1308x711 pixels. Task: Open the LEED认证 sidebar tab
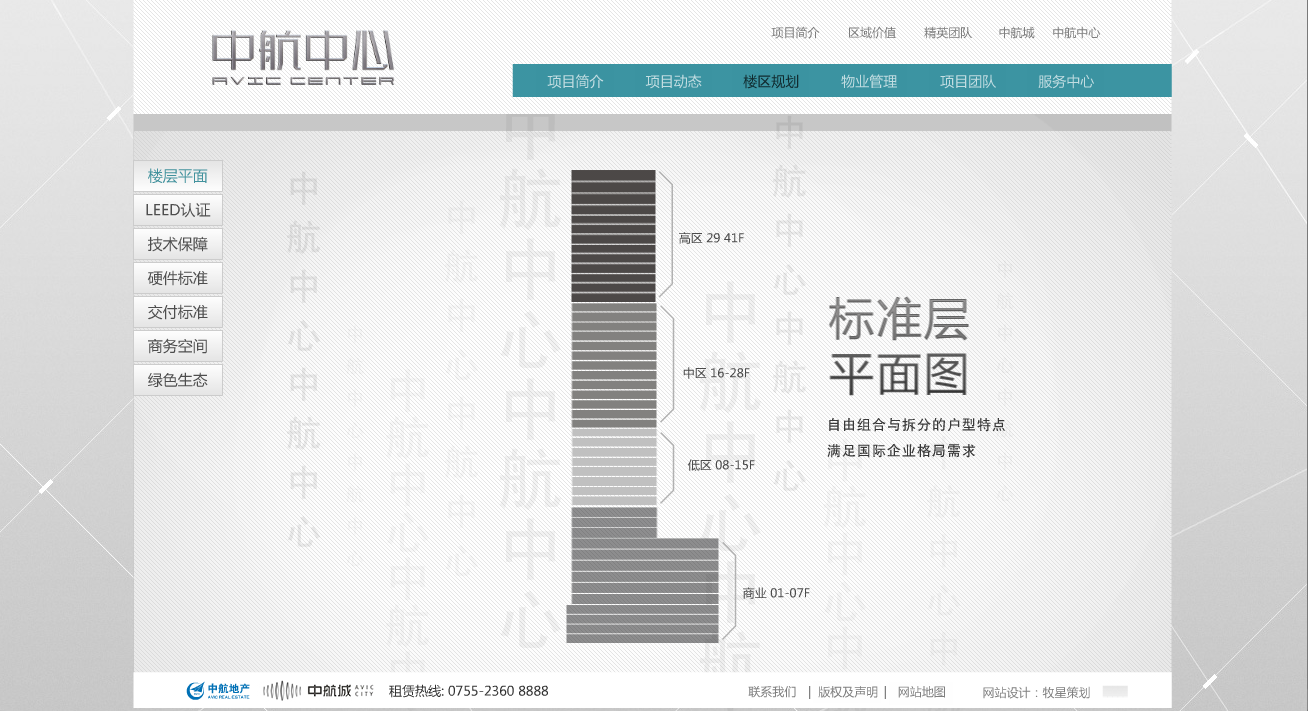click(178, 210)
